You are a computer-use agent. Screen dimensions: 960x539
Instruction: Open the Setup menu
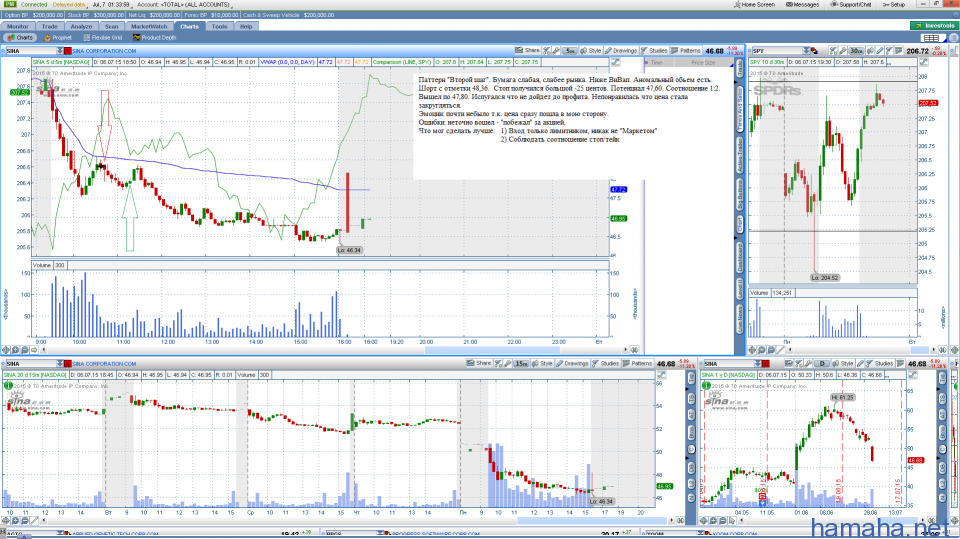(894, 4)
